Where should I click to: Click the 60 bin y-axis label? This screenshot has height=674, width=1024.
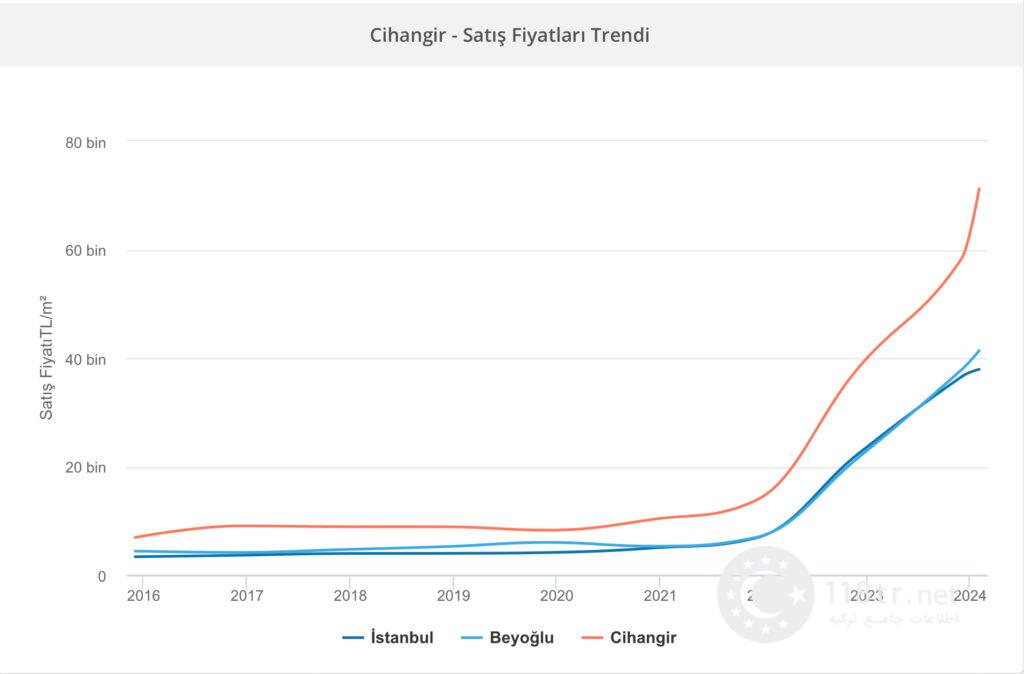(86, 251)
